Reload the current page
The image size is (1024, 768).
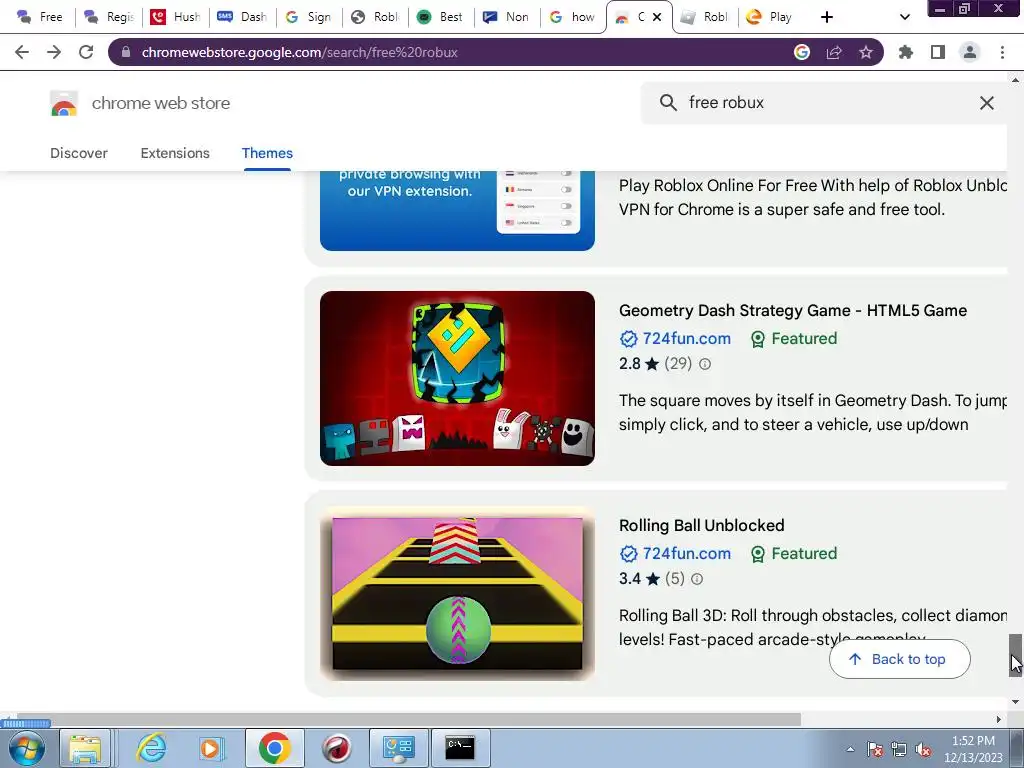(x=86, y=52)
